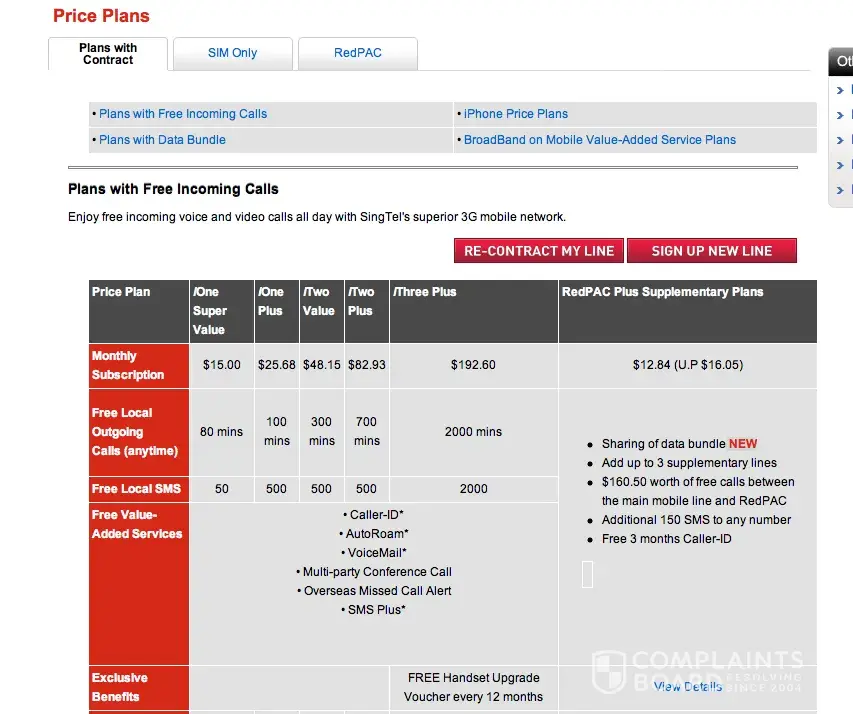Open the RedPAC tab

[x=357, y=53]
